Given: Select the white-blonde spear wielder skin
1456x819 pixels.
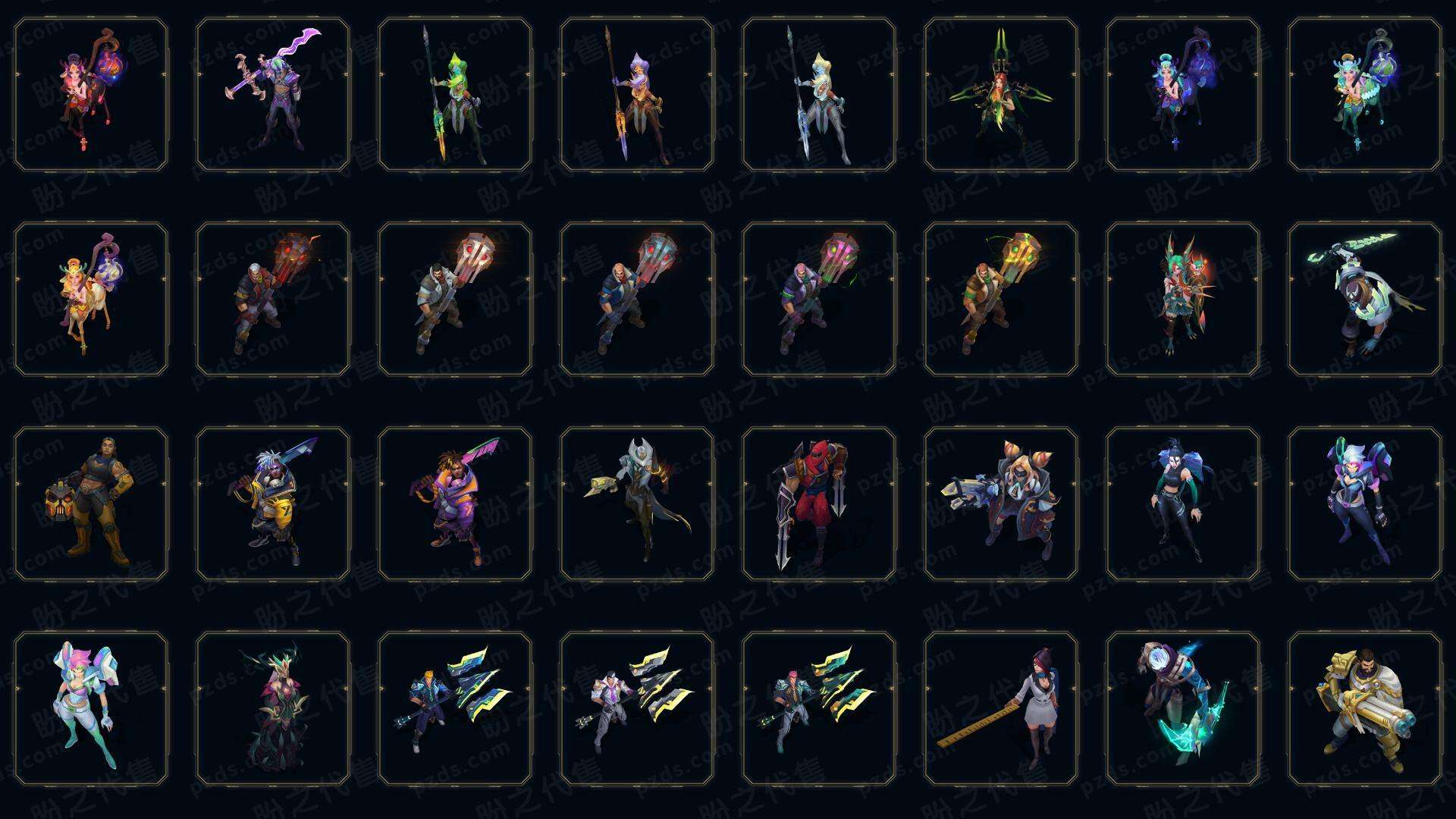Looking at the screenshot, I should pyautogui.click(x=819, y=94).
